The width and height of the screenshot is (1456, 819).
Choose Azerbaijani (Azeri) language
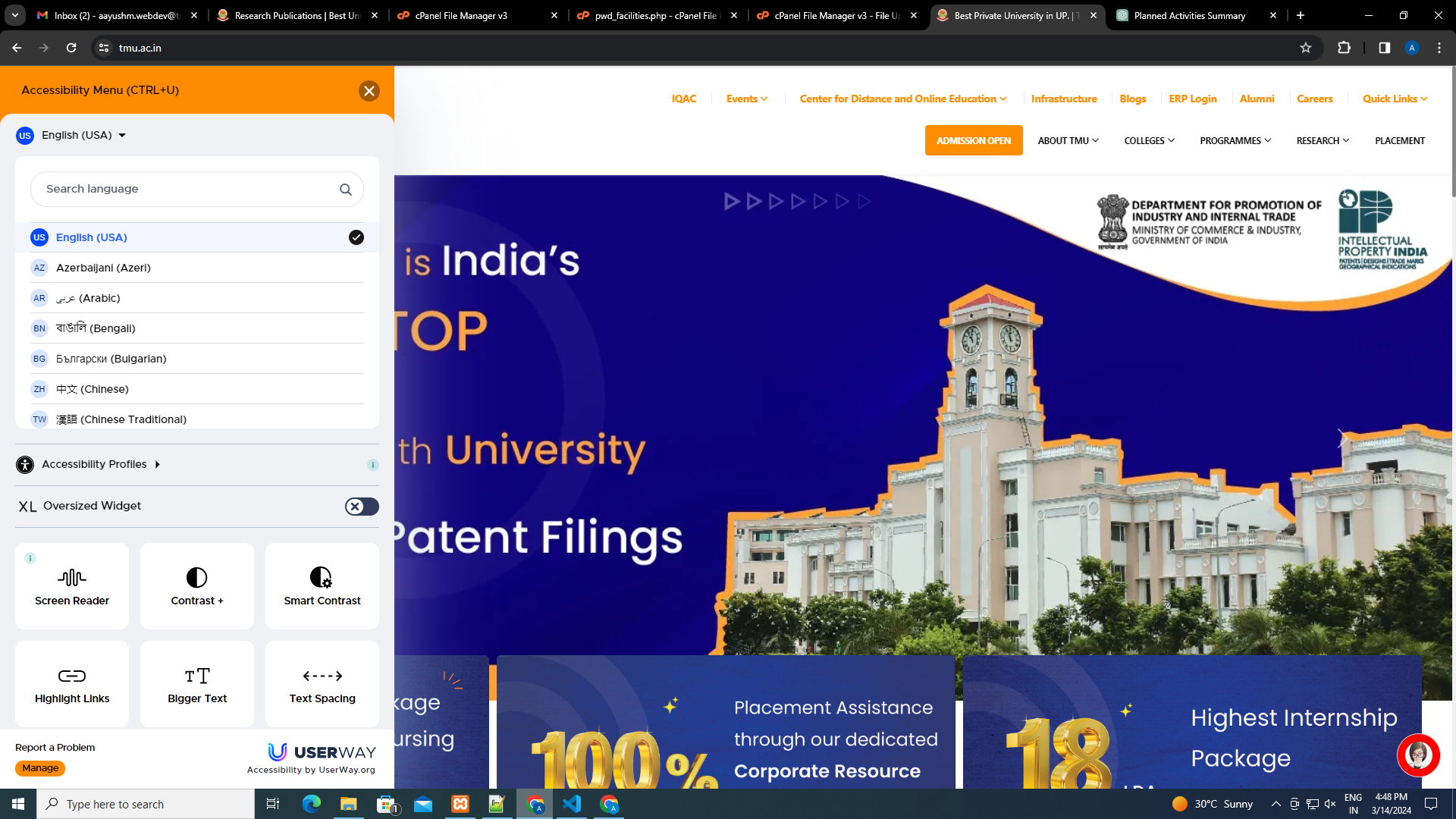pos(103,268)
